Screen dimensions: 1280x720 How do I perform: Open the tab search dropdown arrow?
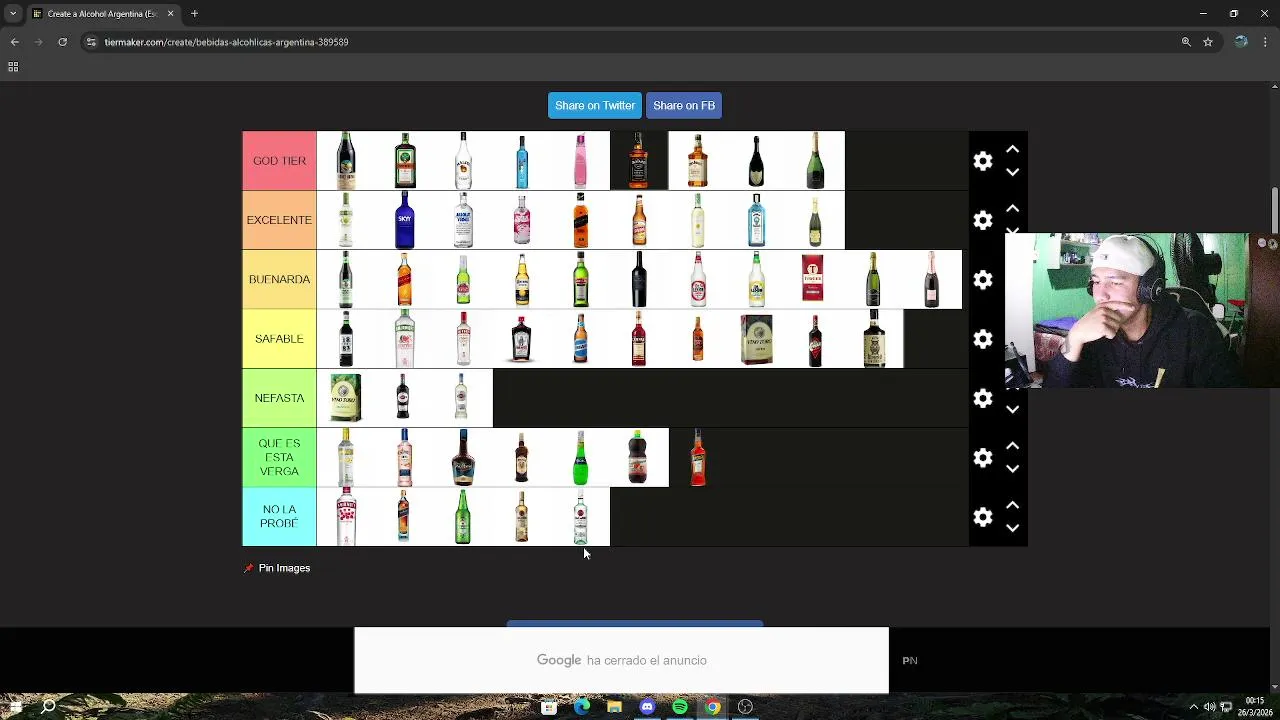13,14
